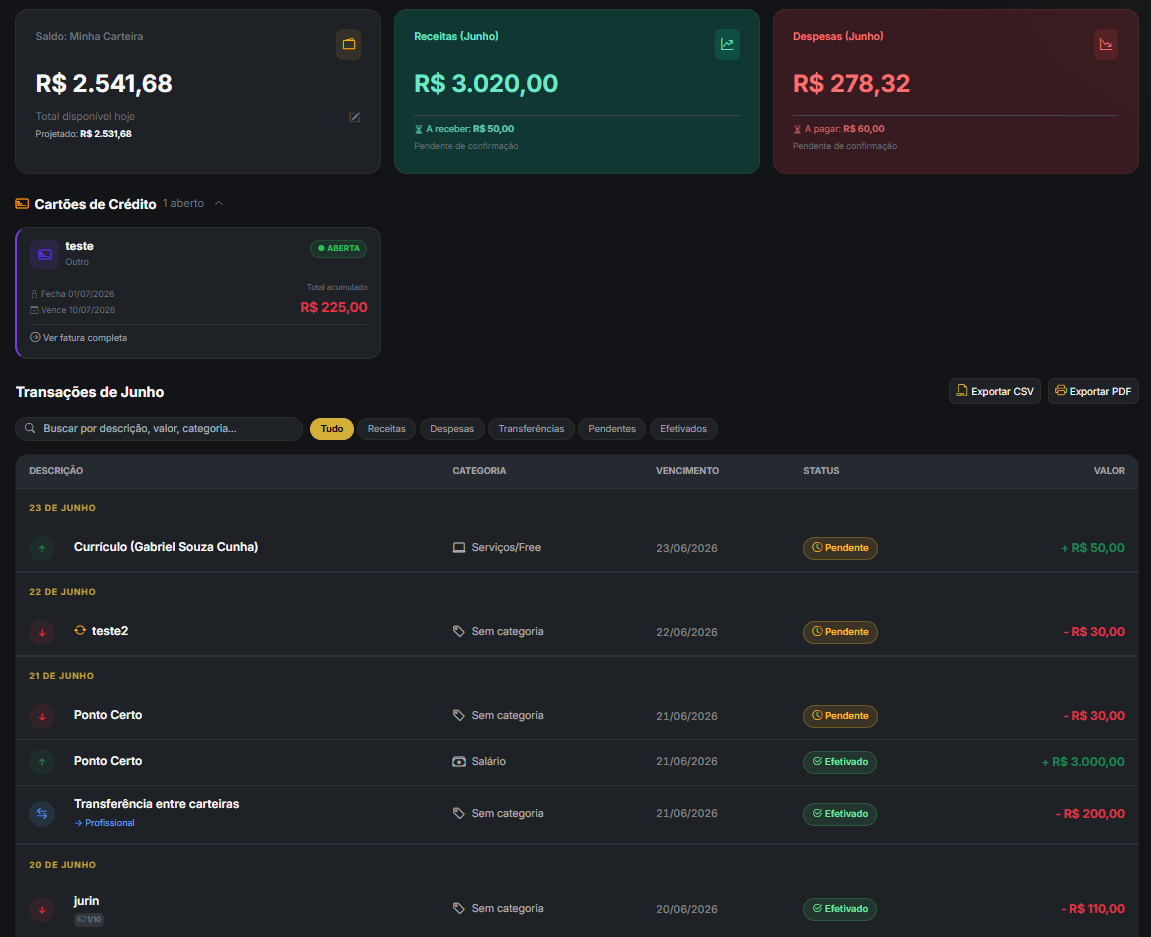Image resolution: width=1151 pixels, height=937 pixels.
Task: Click the VENCIMENTO column header
Action: point(688,471)
